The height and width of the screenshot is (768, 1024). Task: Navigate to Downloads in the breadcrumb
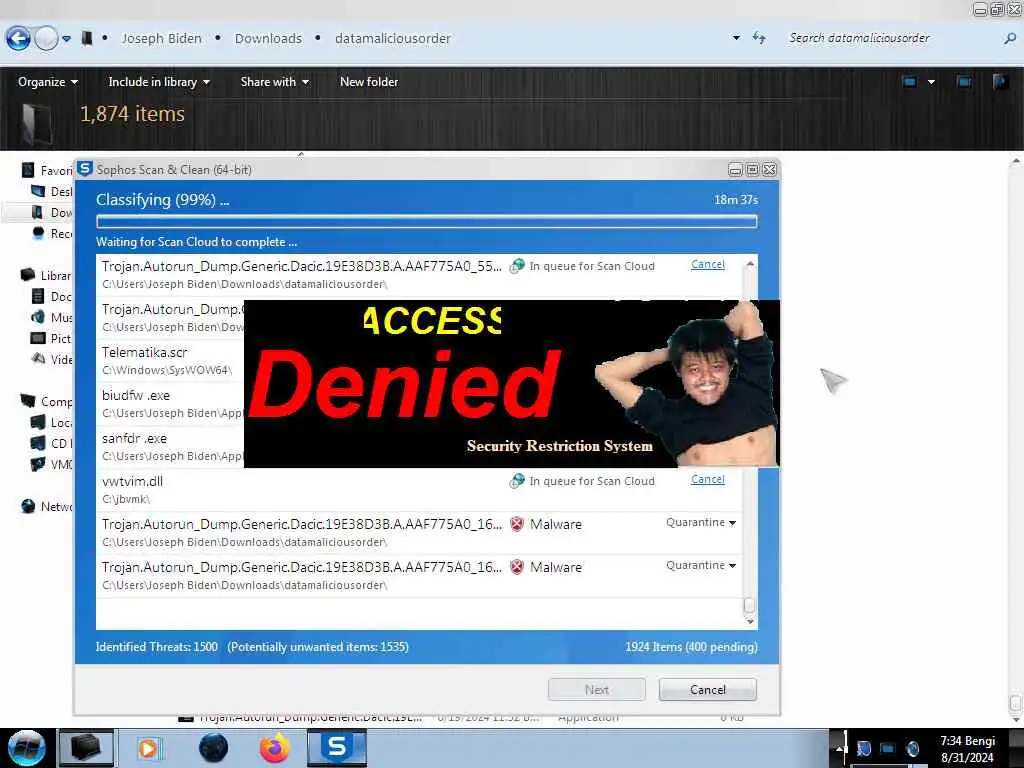268,39
